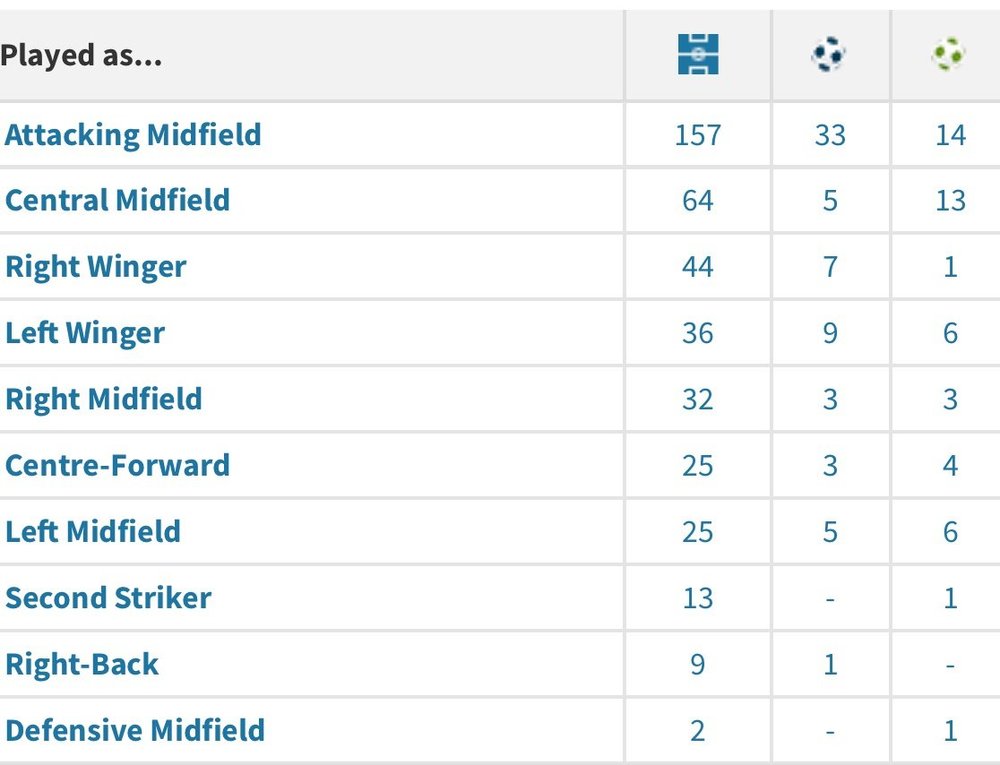Open the Right-Back position link

click(82, 664)
